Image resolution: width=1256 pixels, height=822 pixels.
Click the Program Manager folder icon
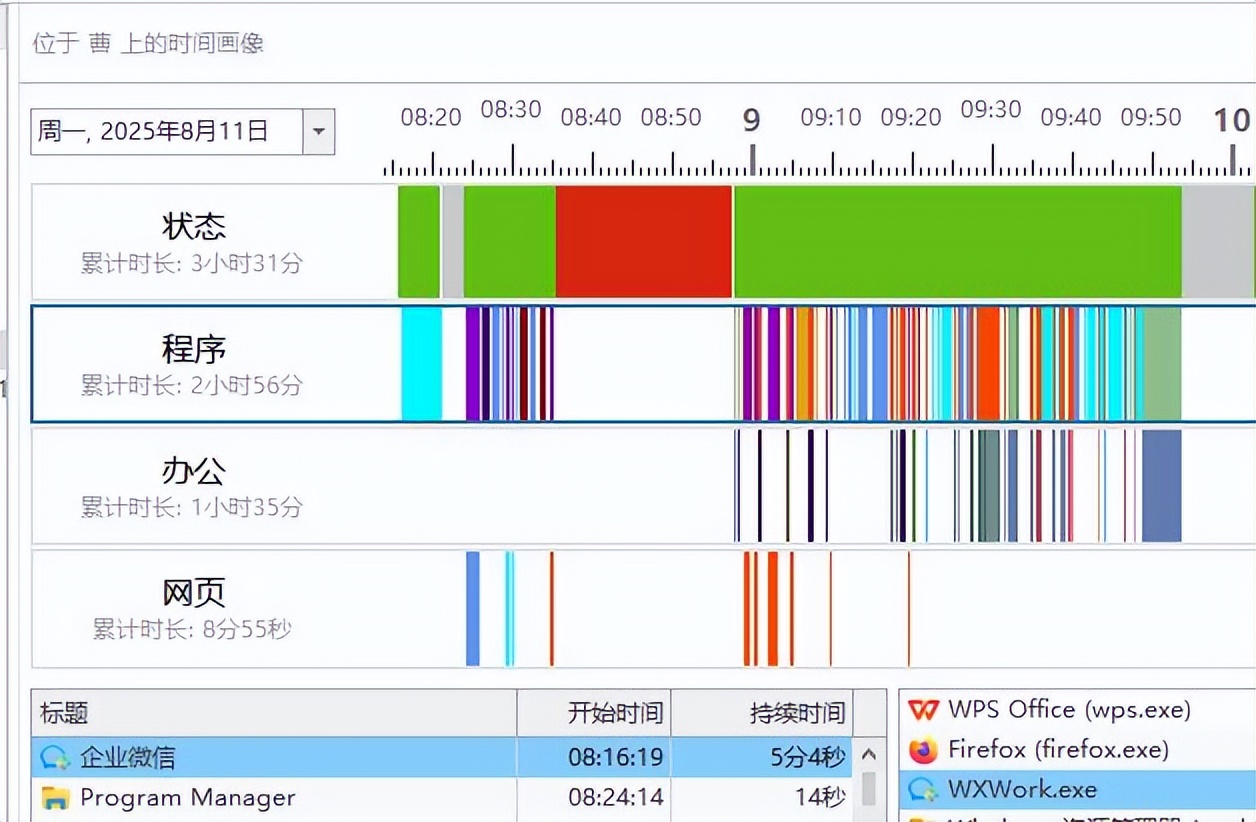coord(55,798)
